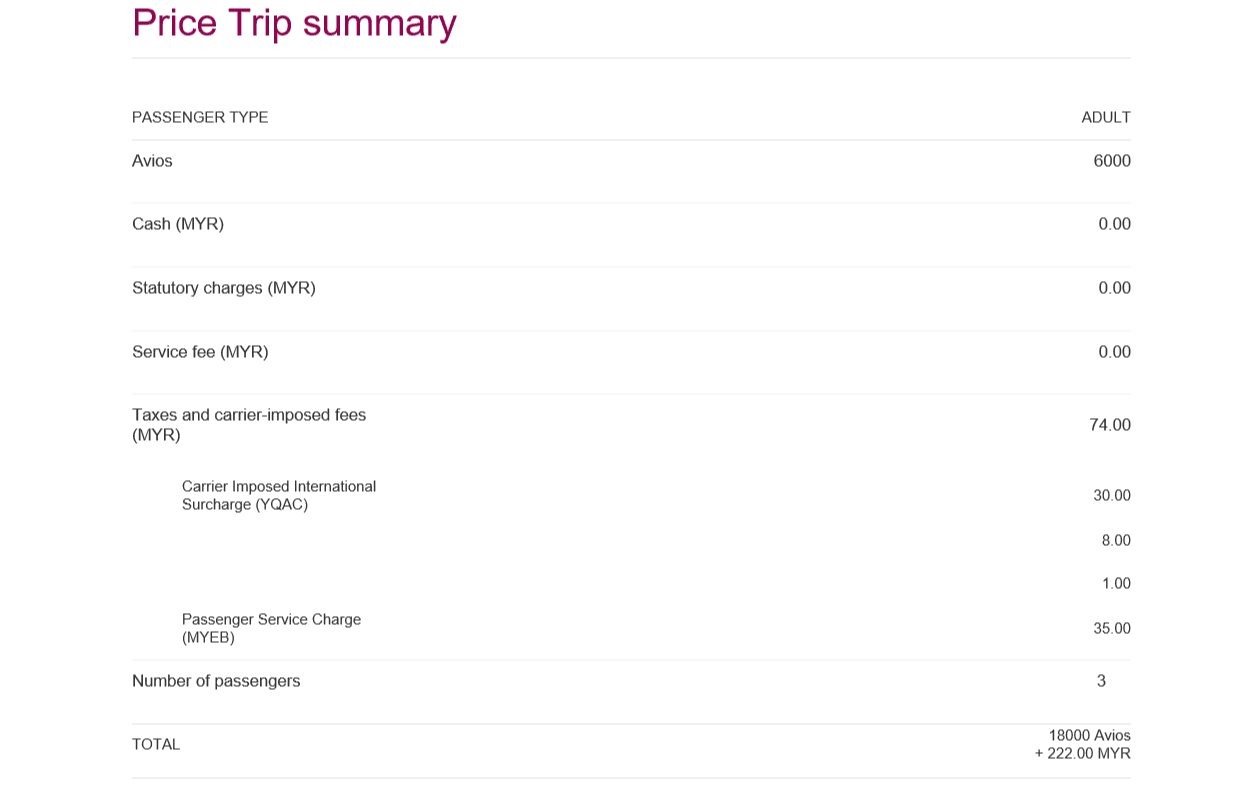Click the Cash (MYR) row label
Viewport: 1244px width, 796px height.
click(x=178, y=224)
